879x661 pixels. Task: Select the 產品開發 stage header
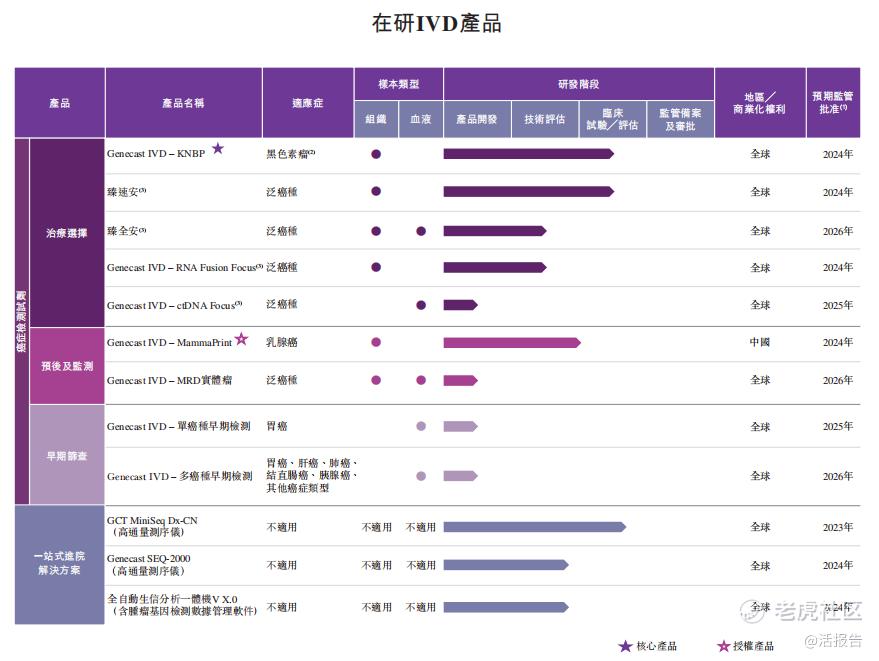477,119
